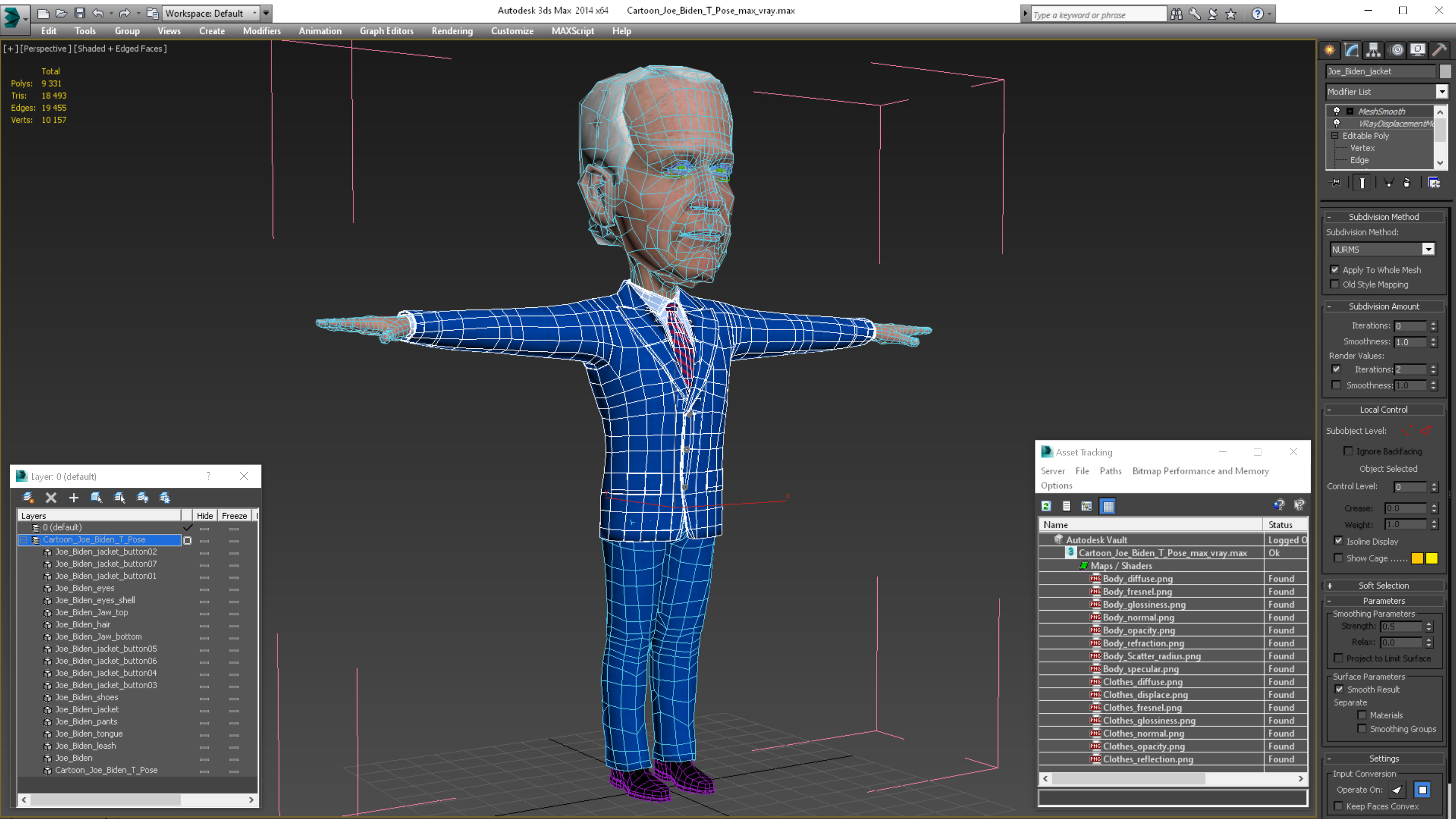Click the MeshSmooth modifier icon
This screenshot has width=1456, height=819.
pos(1337,110)
